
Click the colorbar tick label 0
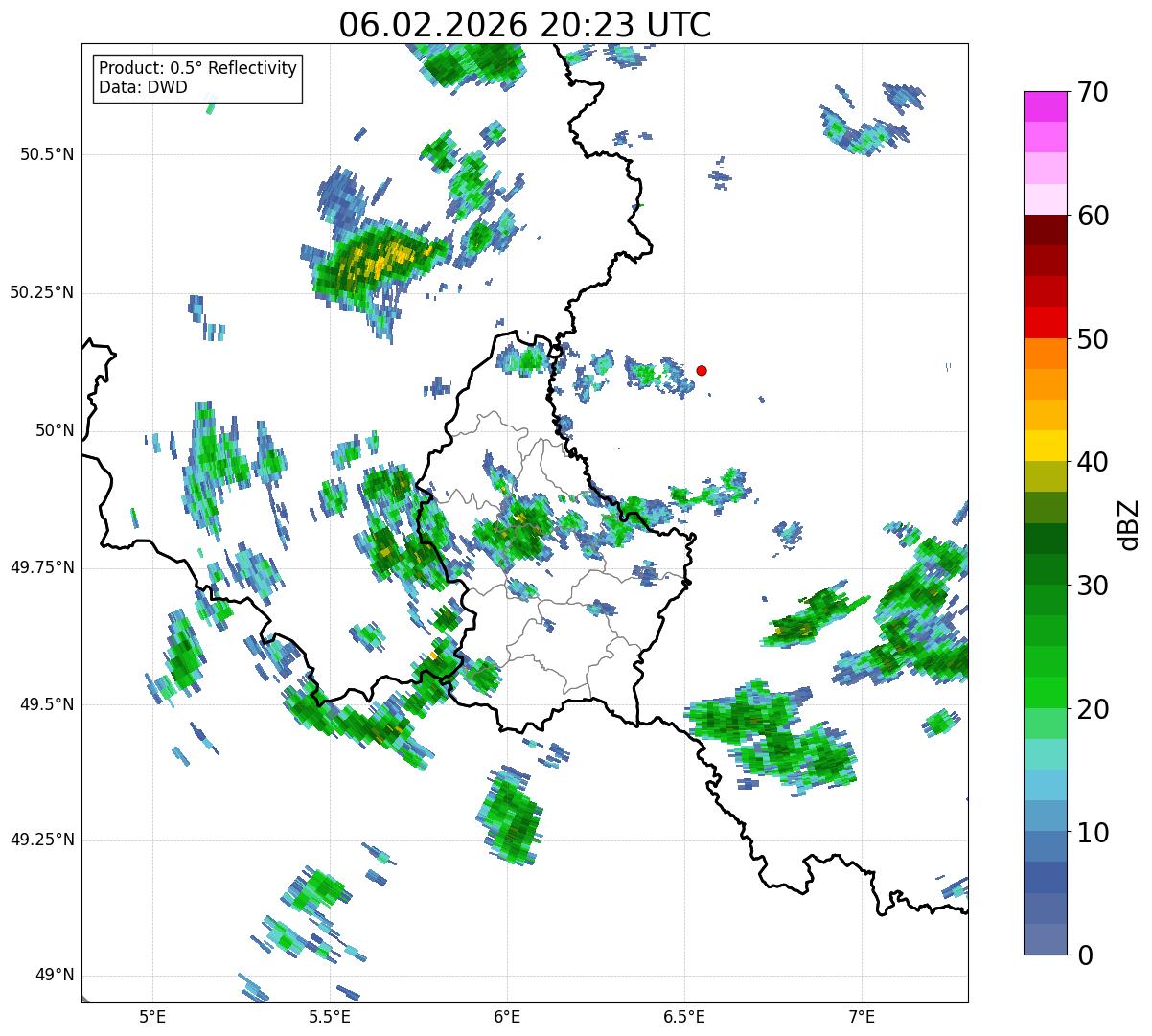pos(1085,955)
